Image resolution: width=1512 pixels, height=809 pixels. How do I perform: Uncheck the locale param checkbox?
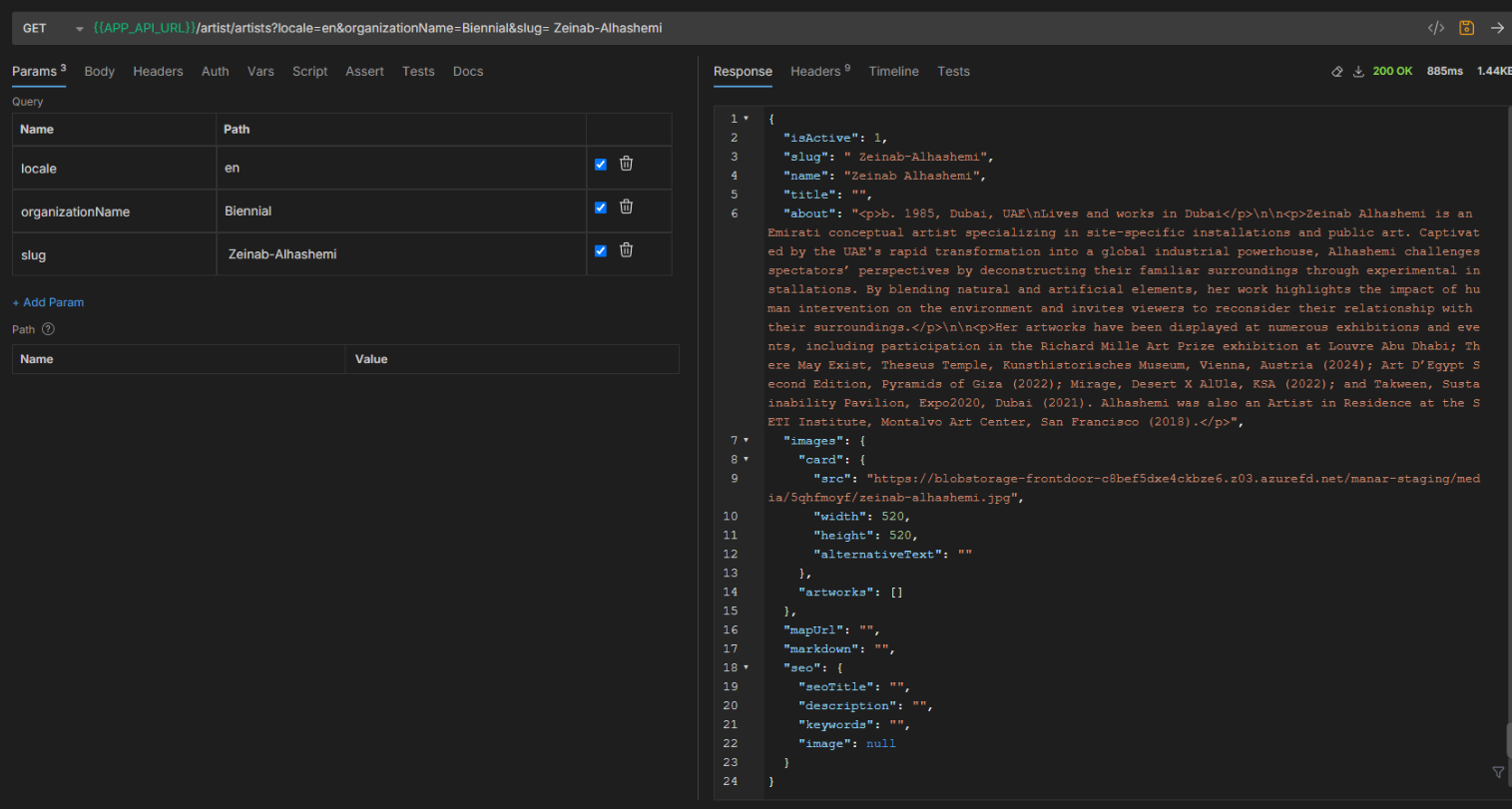tap(601, 165)
